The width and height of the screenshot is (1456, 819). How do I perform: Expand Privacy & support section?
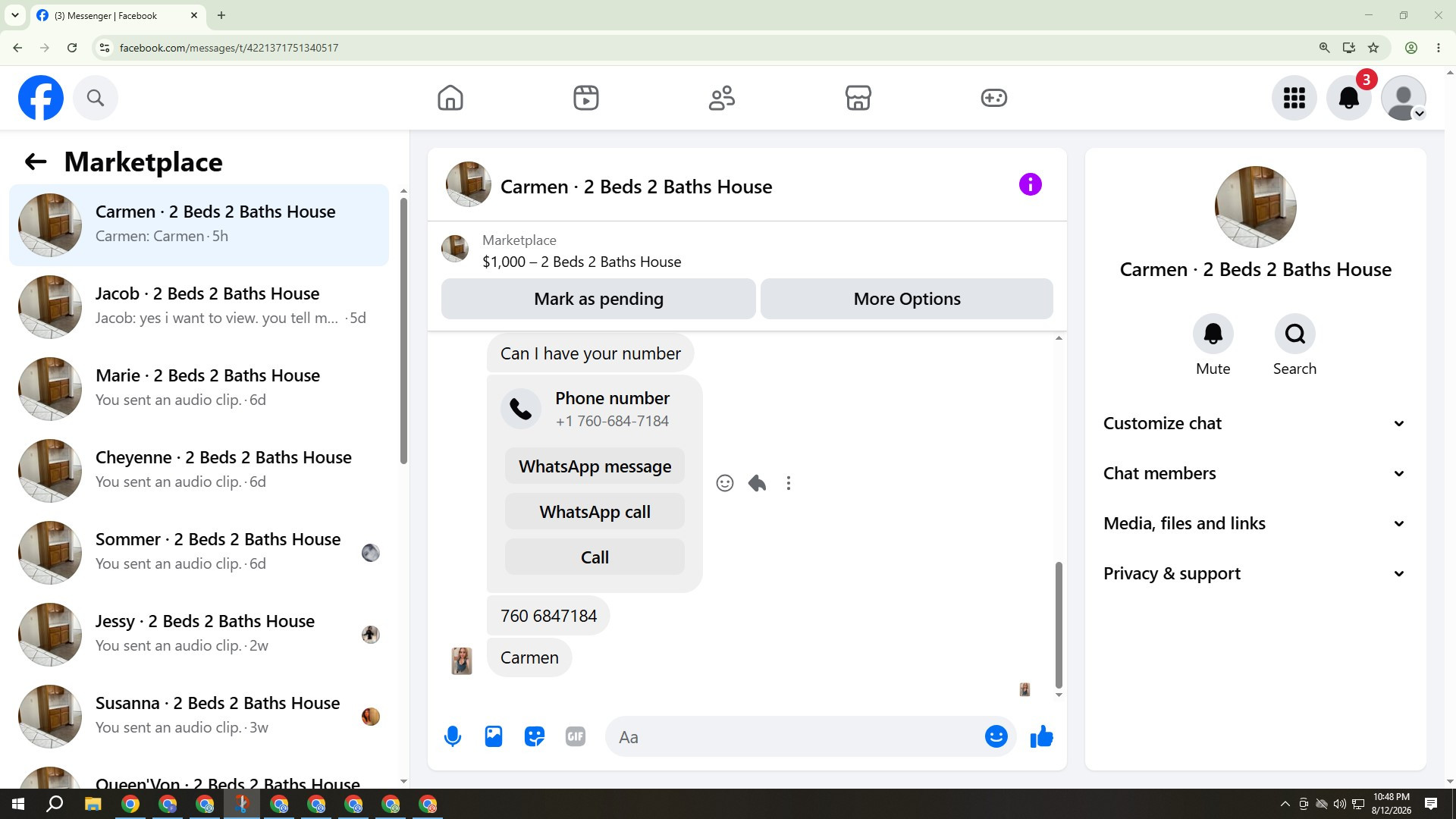pos(1255,573)
